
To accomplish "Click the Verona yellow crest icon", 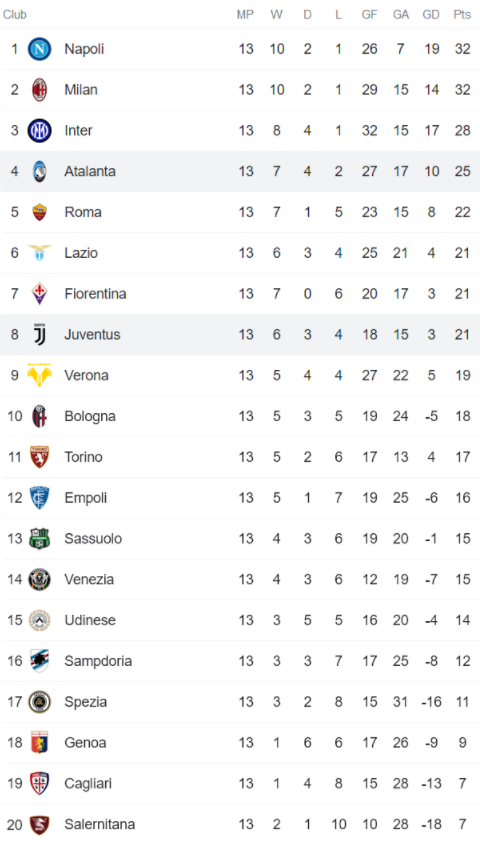I will (x=39, y=375).
